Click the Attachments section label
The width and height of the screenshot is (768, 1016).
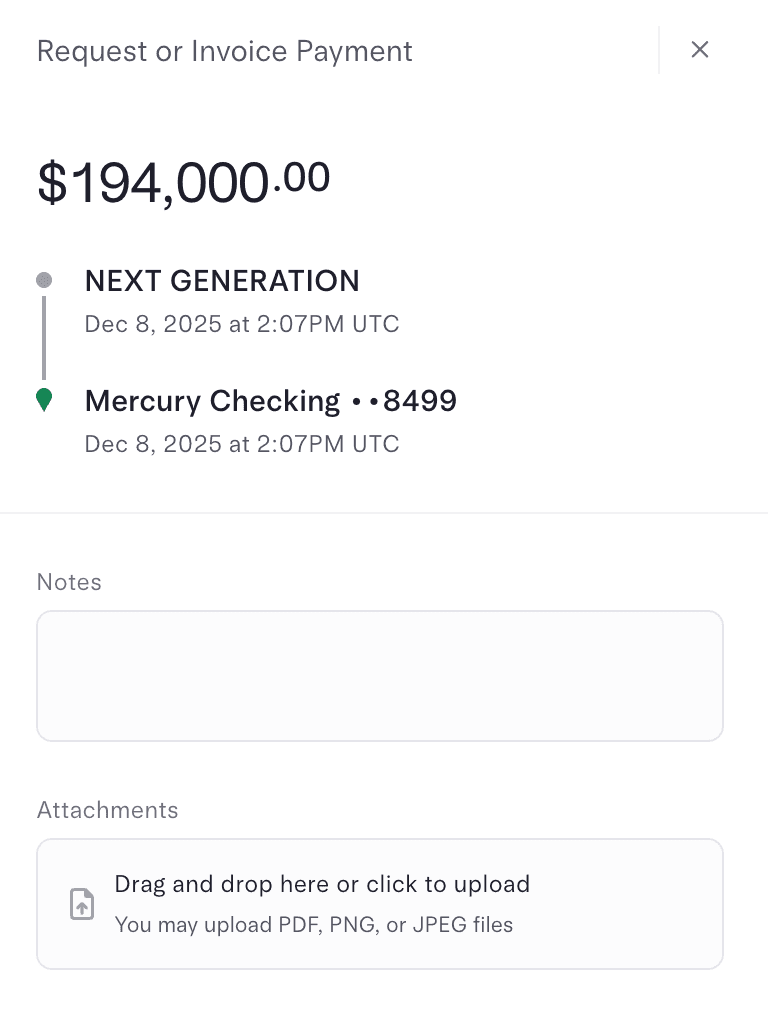[108, 810]
